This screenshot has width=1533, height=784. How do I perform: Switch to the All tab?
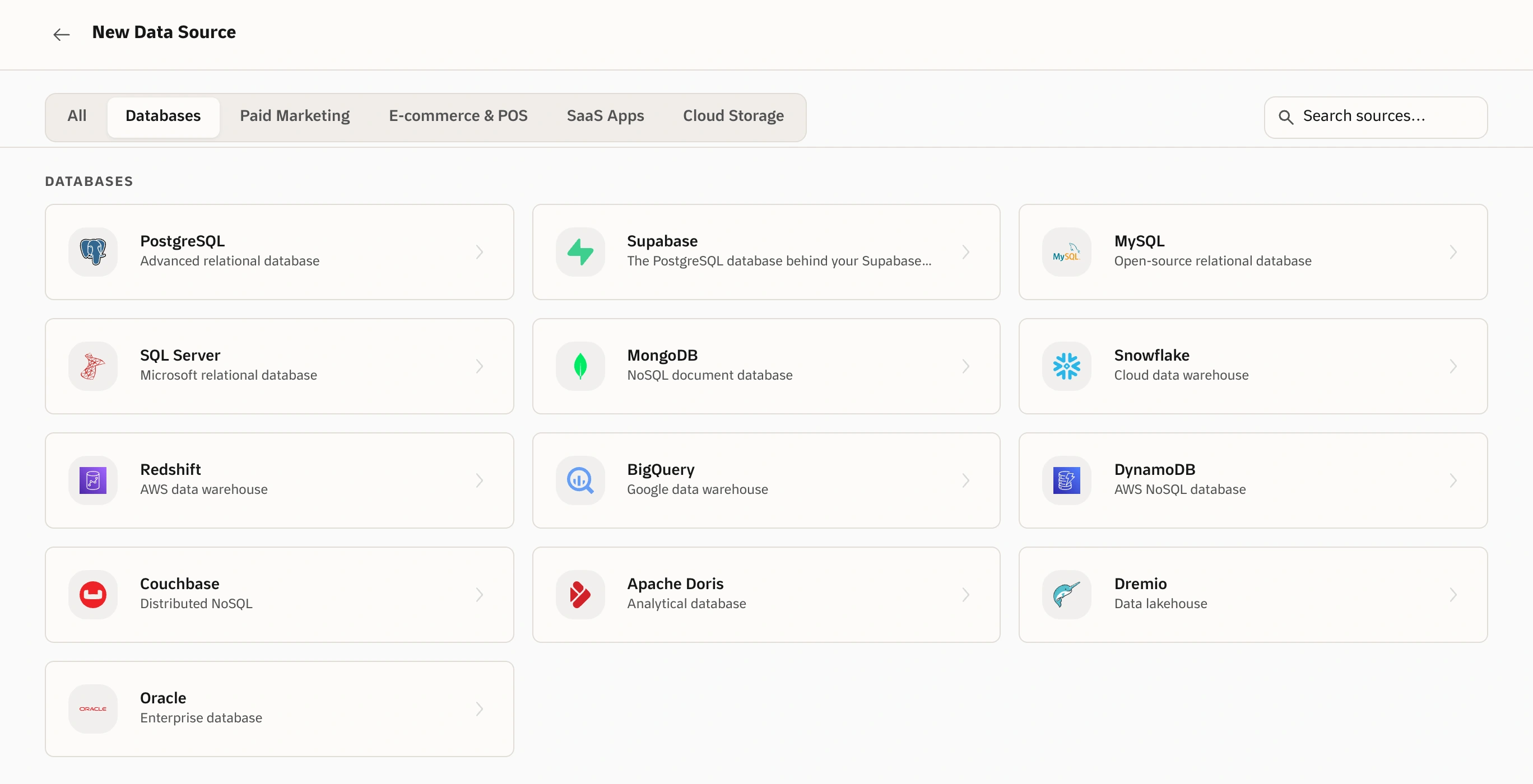click(77, 116)
